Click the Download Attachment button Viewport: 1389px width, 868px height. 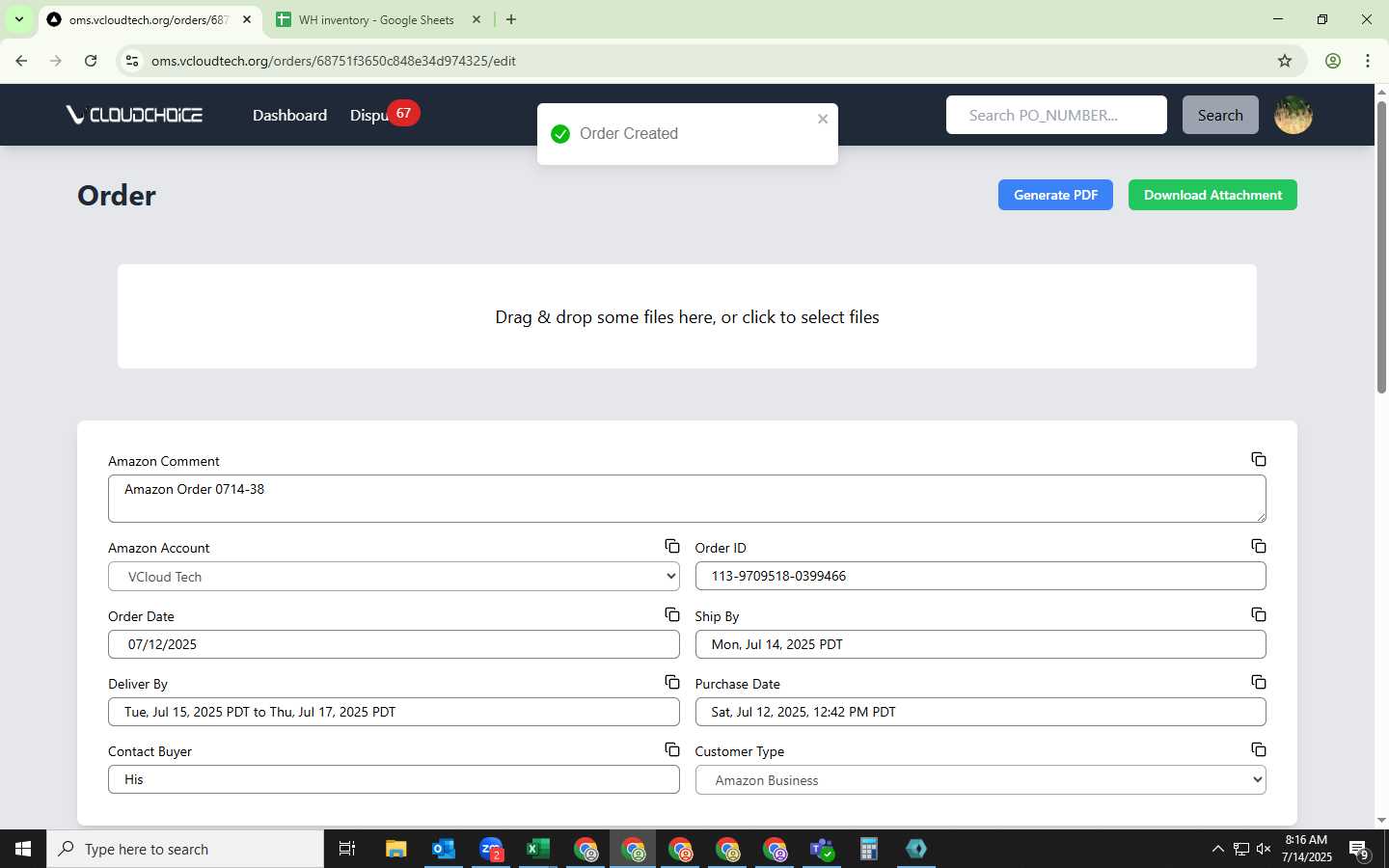point(1212,195)
